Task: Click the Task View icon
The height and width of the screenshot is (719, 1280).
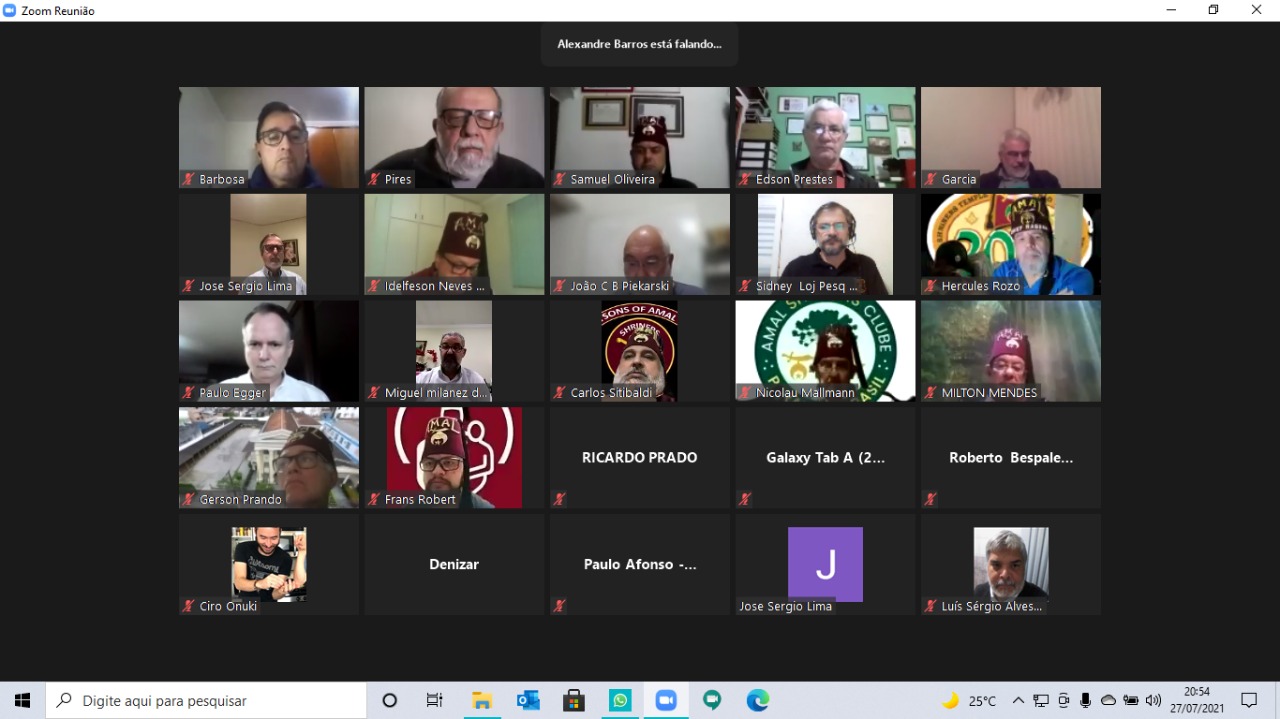Action: pos(435,701)
